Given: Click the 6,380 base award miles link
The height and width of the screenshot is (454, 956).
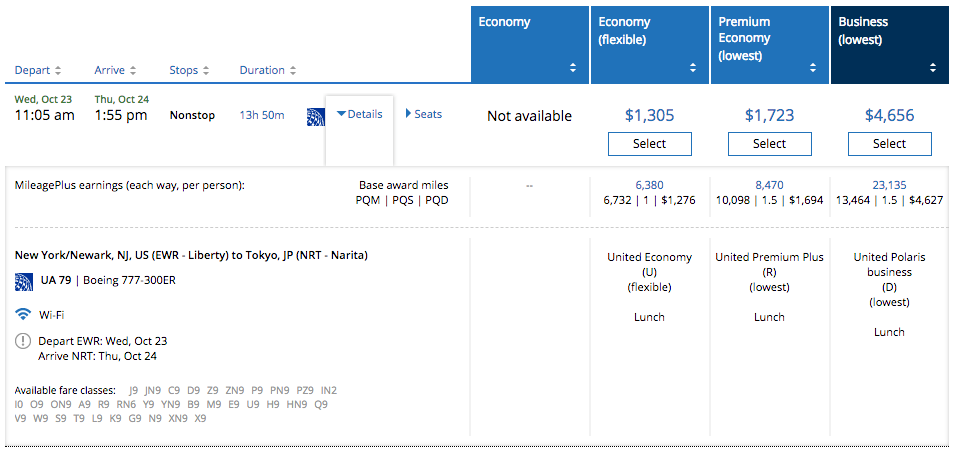Looking at the screenshot, I should point(649,185).
